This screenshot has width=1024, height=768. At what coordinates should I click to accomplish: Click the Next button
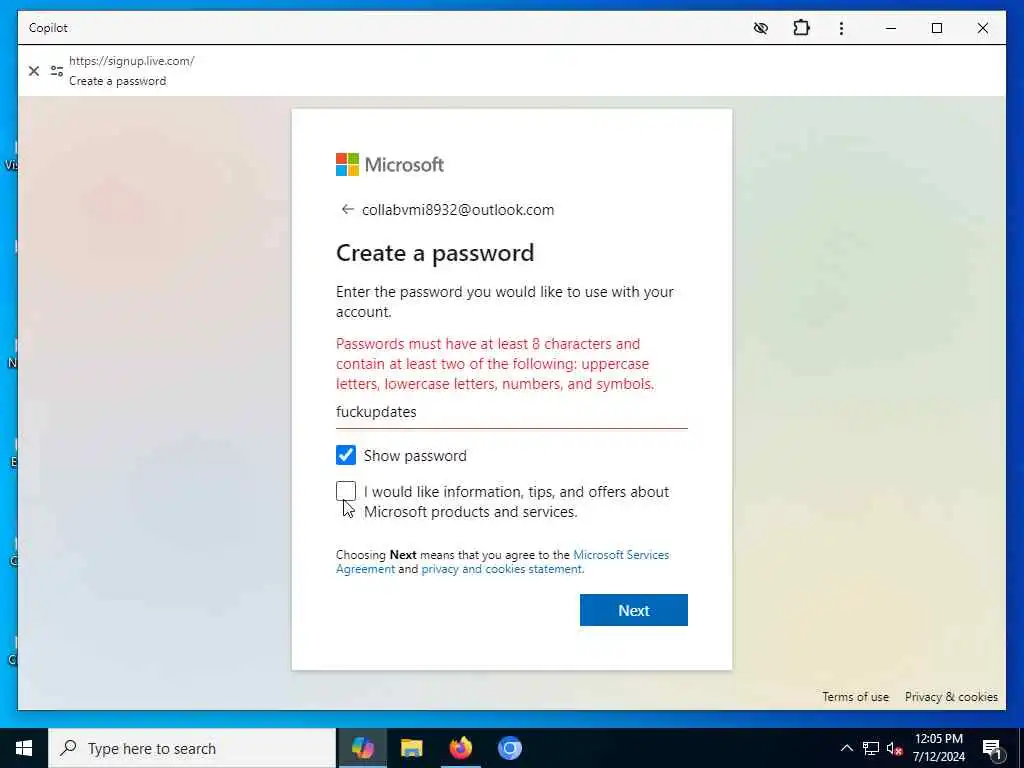click(x=633, y=610)
